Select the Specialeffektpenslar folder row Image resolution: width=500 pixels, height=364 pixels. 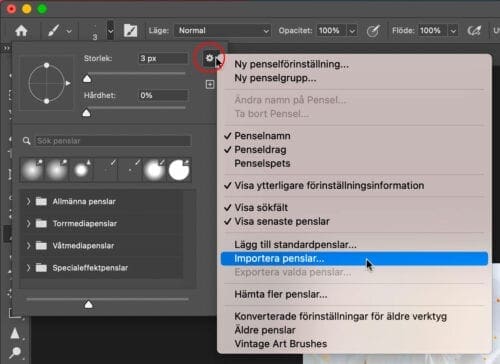click(102, 268)
